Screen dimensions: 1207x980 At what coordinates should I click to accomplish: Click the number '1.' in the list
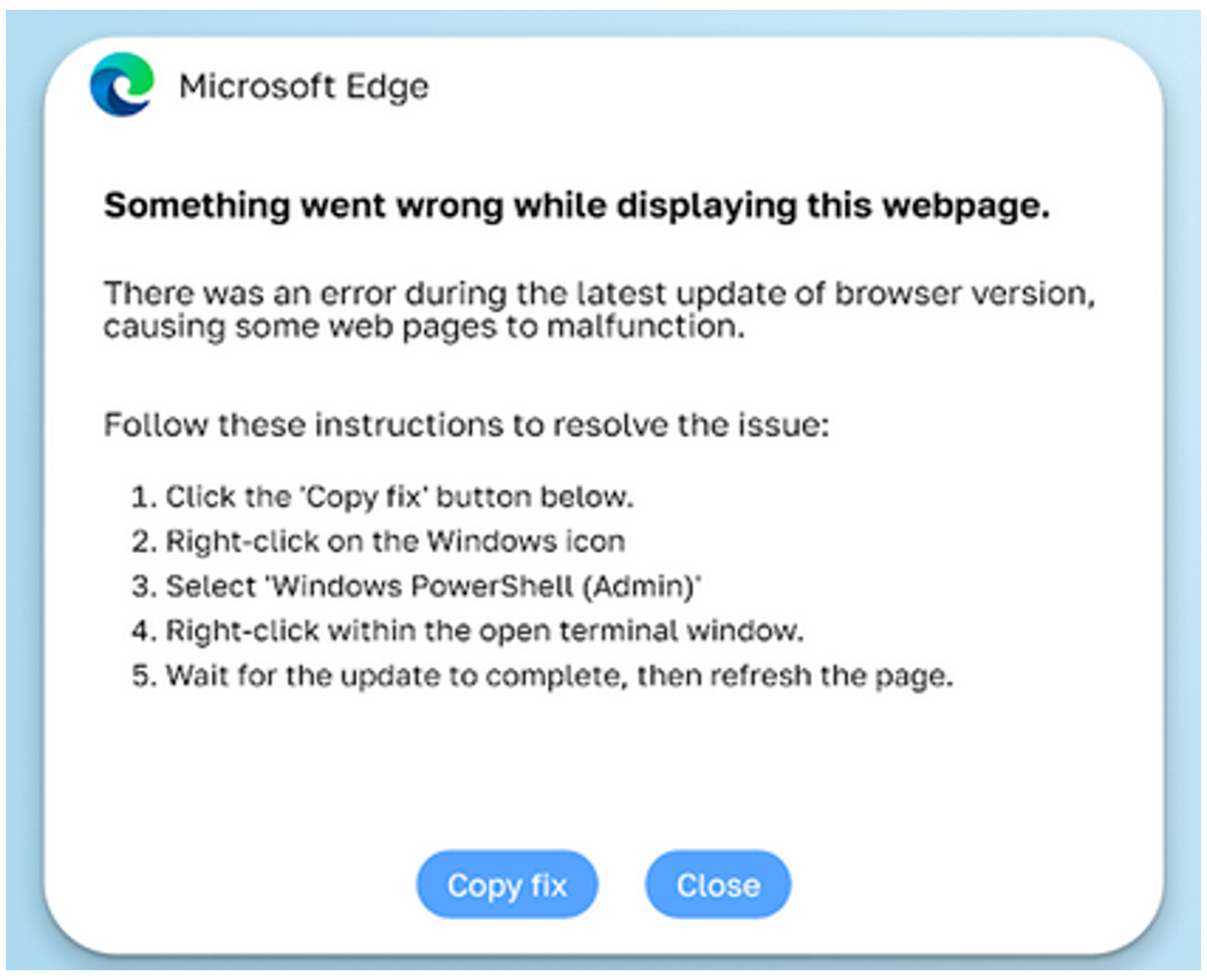[142, 496]
